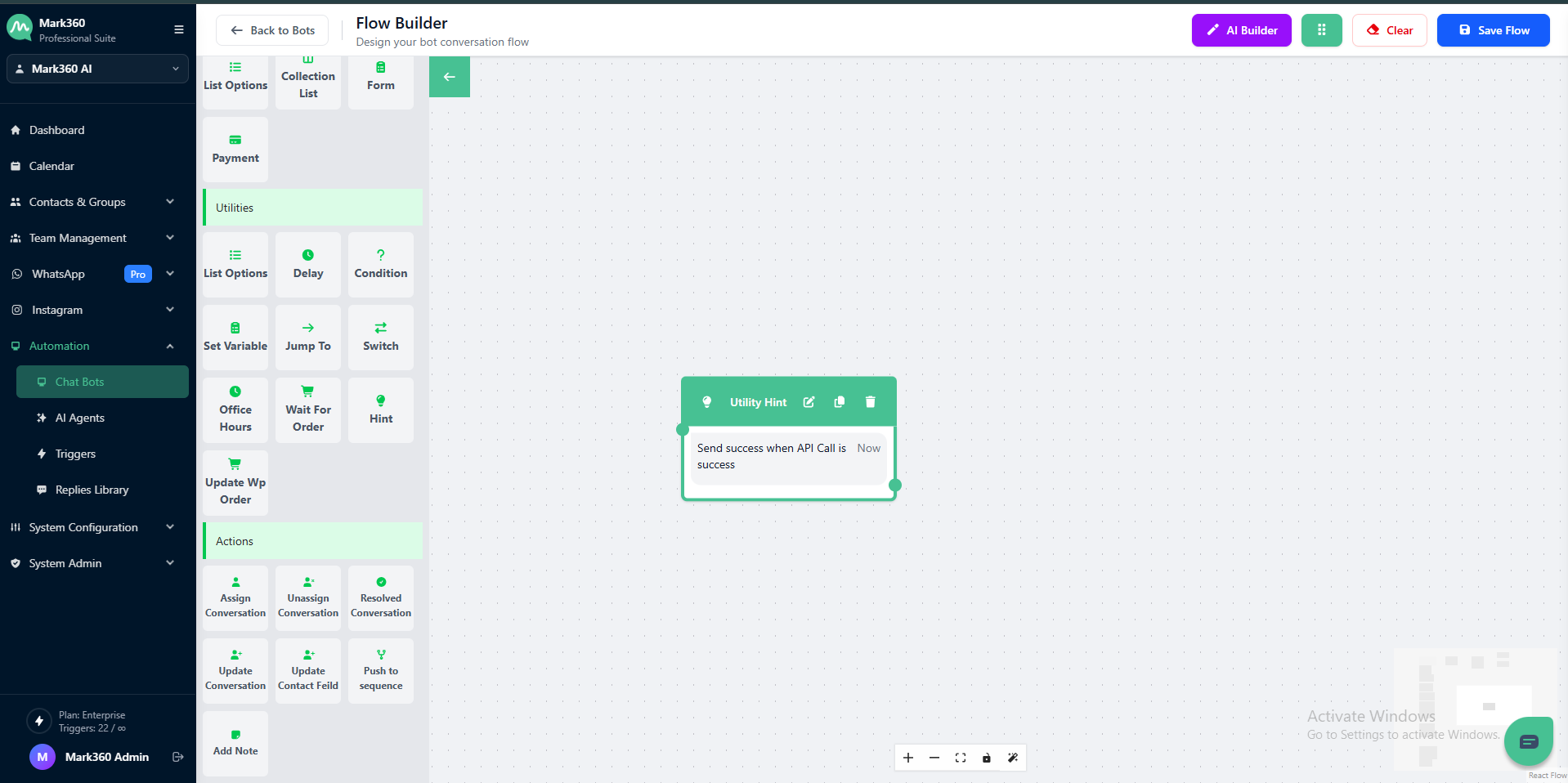Duplicate the Utility Hint node
Image resolution: width=1568 pixels, height=783 pixels.
[x=839, y=402]
